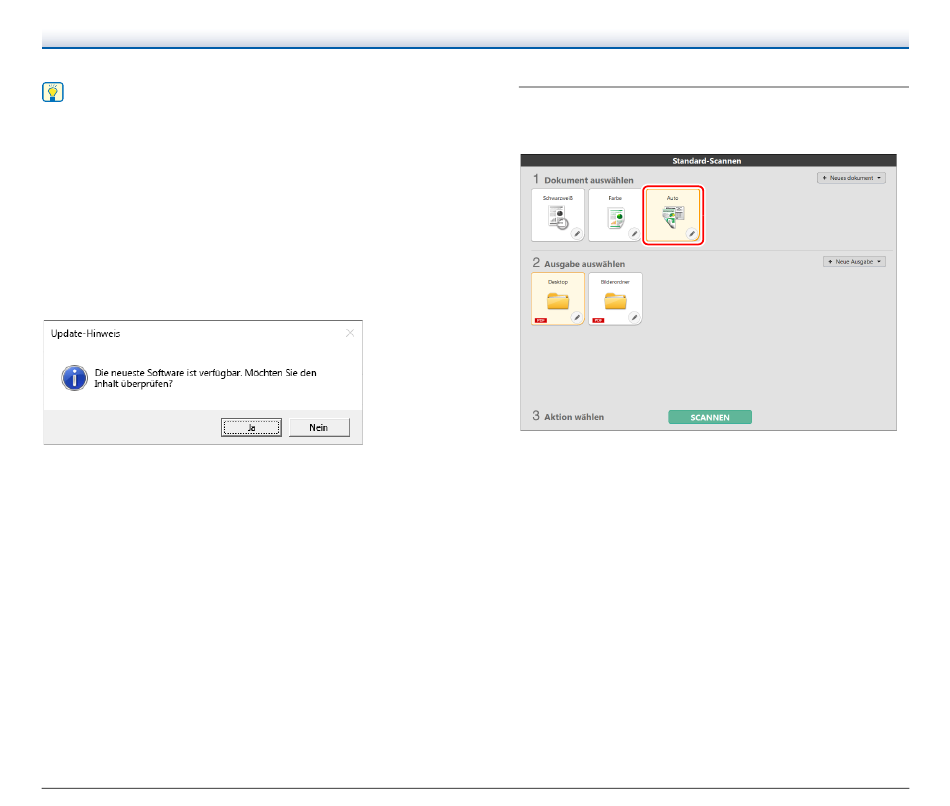The width and height of the screenshot is (950, 806).
Task: Select the Desktop output folder tile
Action: tap(557, 298)
